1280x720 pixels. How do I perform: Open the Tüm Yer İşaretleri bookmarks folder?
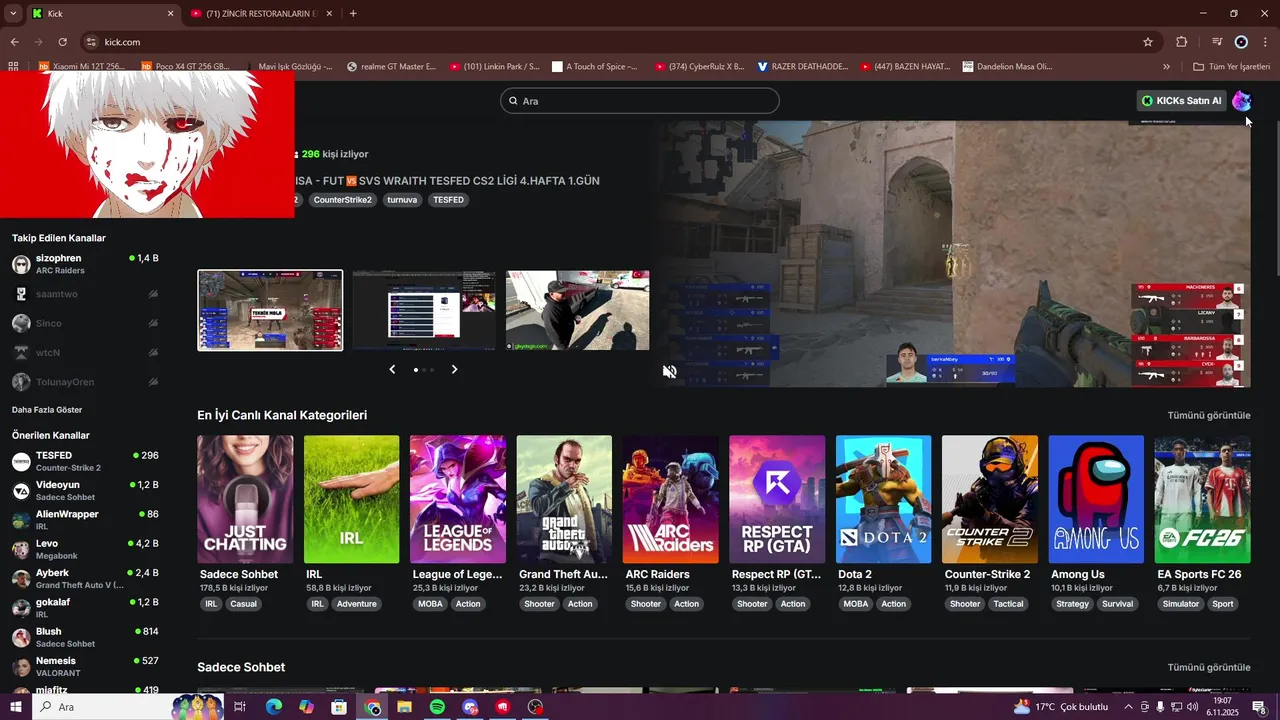point(1232,67)
